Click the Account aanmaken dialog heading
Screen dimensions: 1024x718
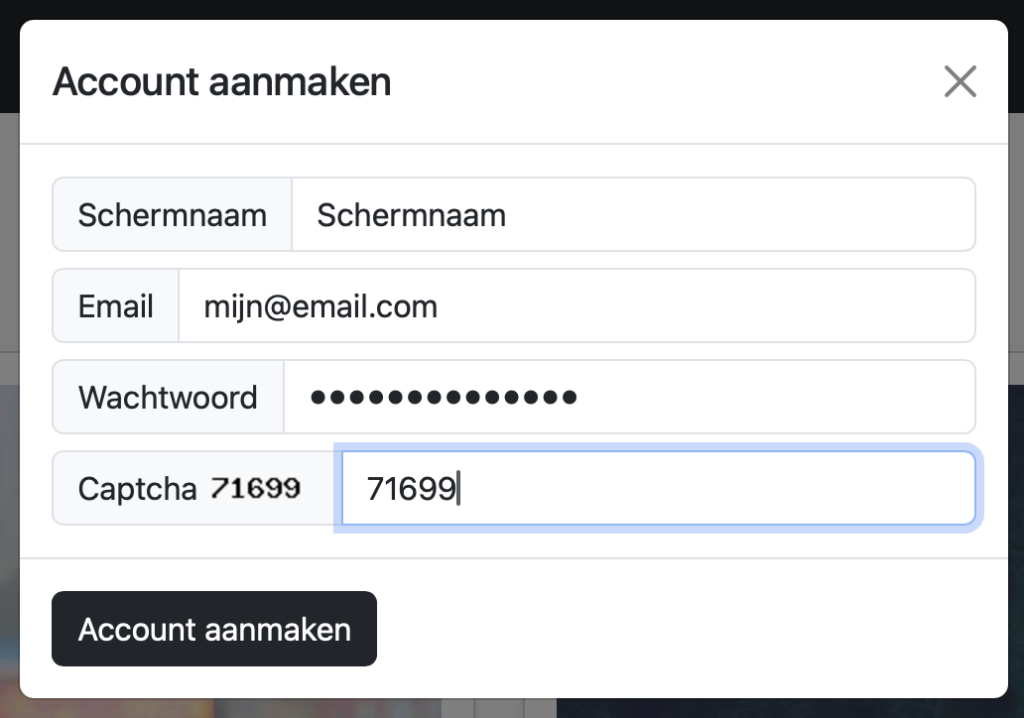point(222,82)
